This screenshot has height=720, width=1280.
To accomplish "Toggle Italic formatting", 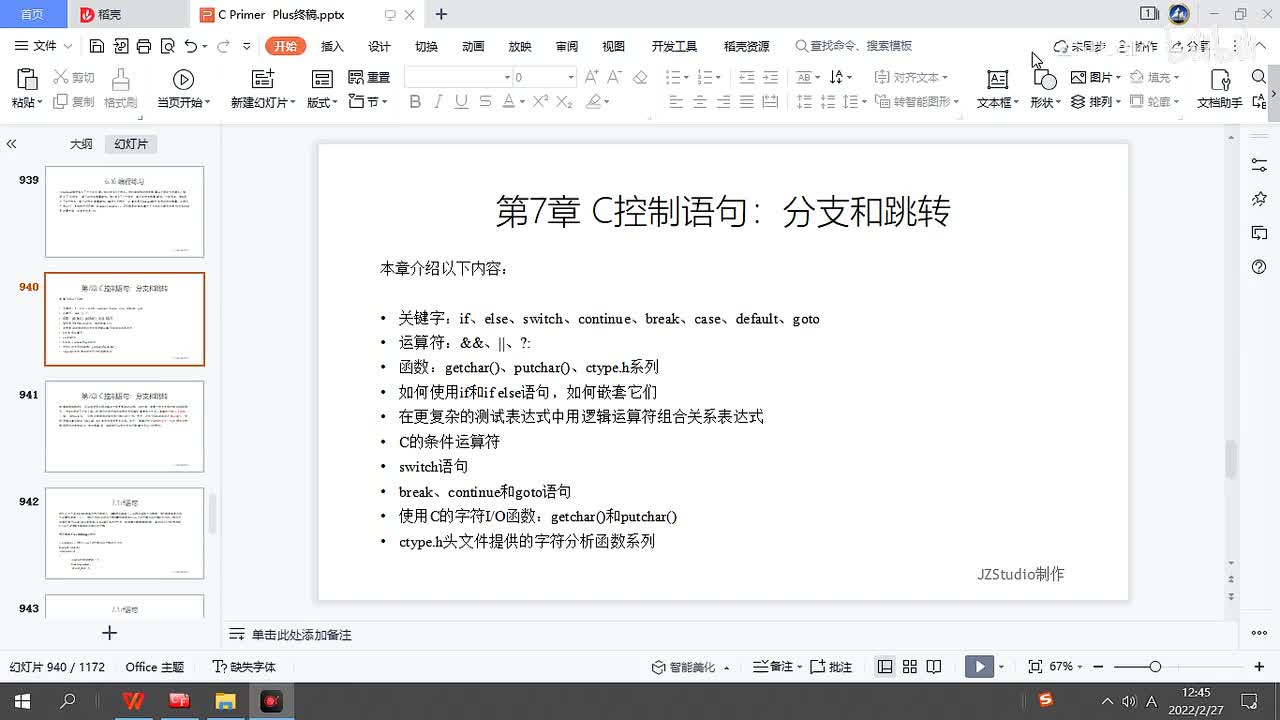I will coord(438,102).
